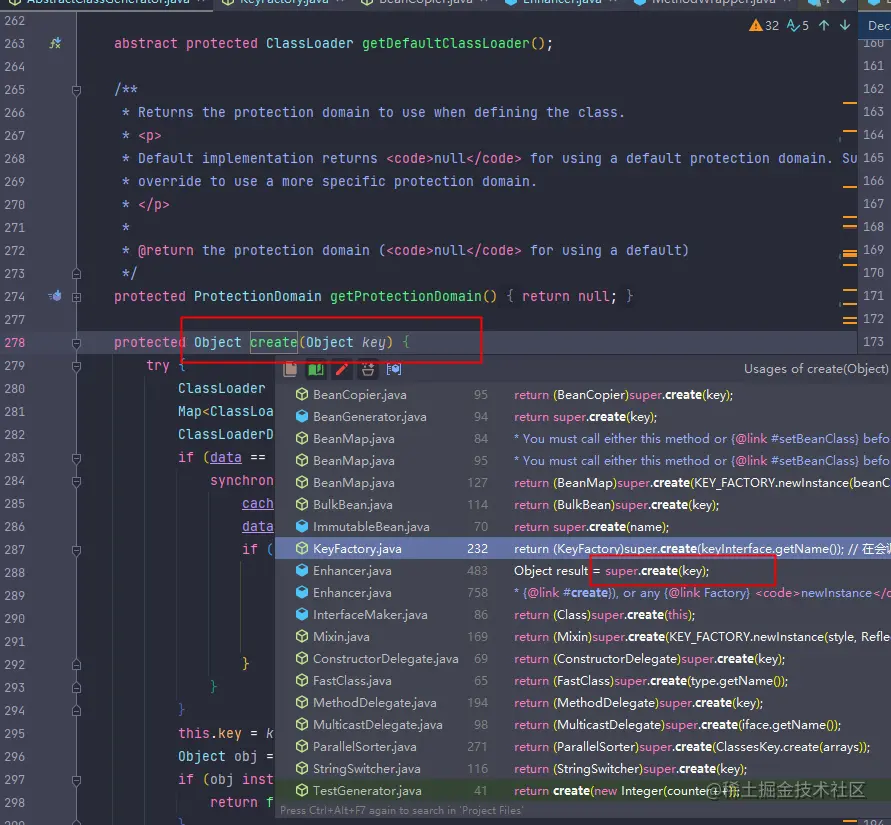Viewport: 891px width, 825px height.
Task: Click the blue bracketed cube preview icon
Action: 394,369
